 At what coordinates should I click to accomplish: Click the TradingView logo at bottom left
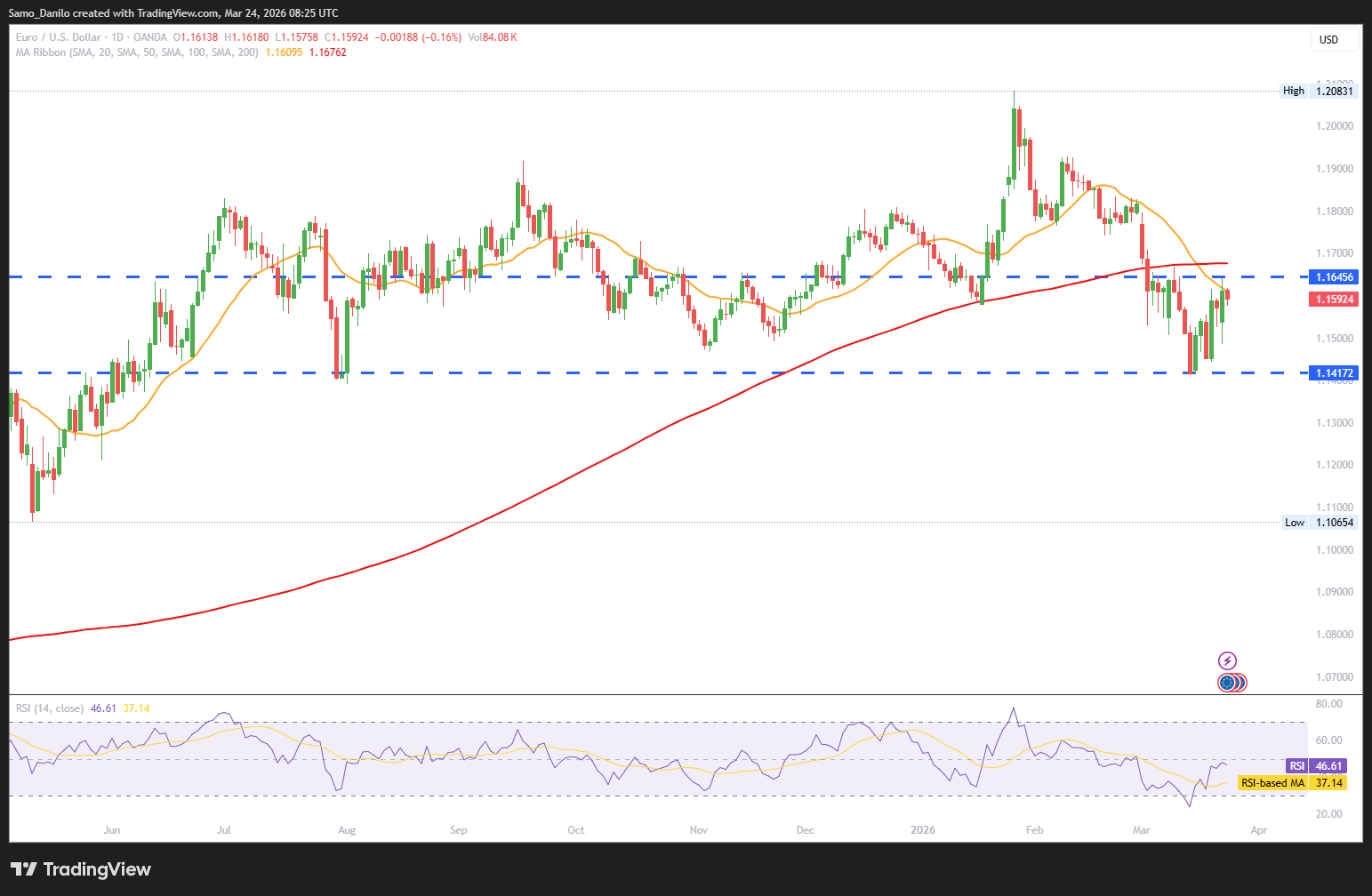coord(81,869)
